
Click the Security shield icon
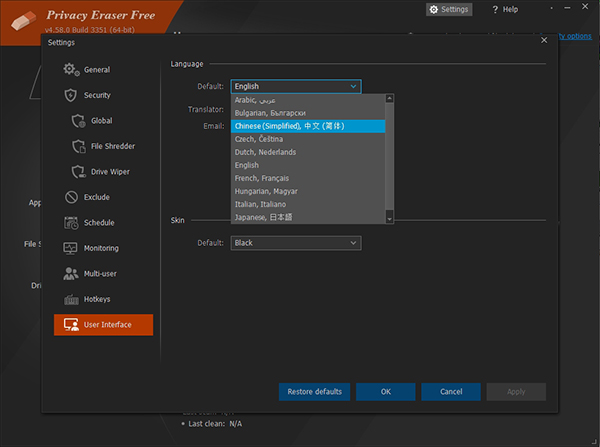click(x=71, y=95)
